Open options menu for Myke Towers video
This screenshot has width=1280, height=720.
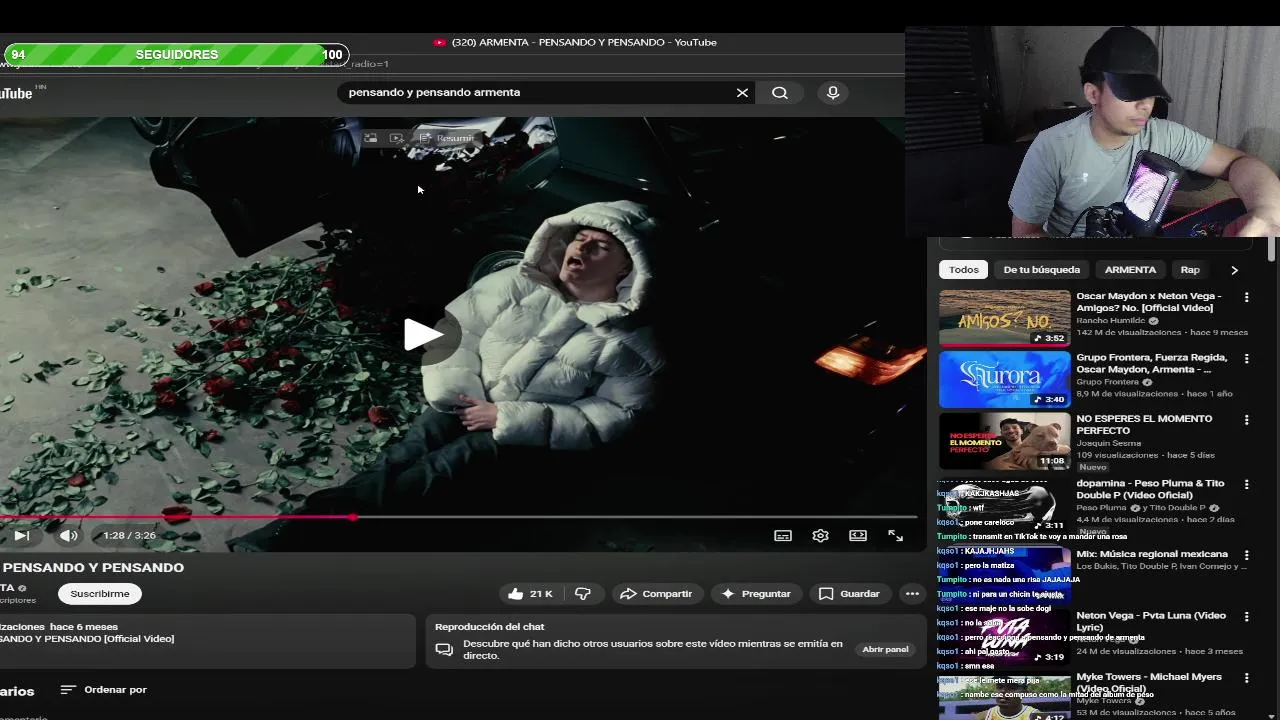click(1246, 678)
